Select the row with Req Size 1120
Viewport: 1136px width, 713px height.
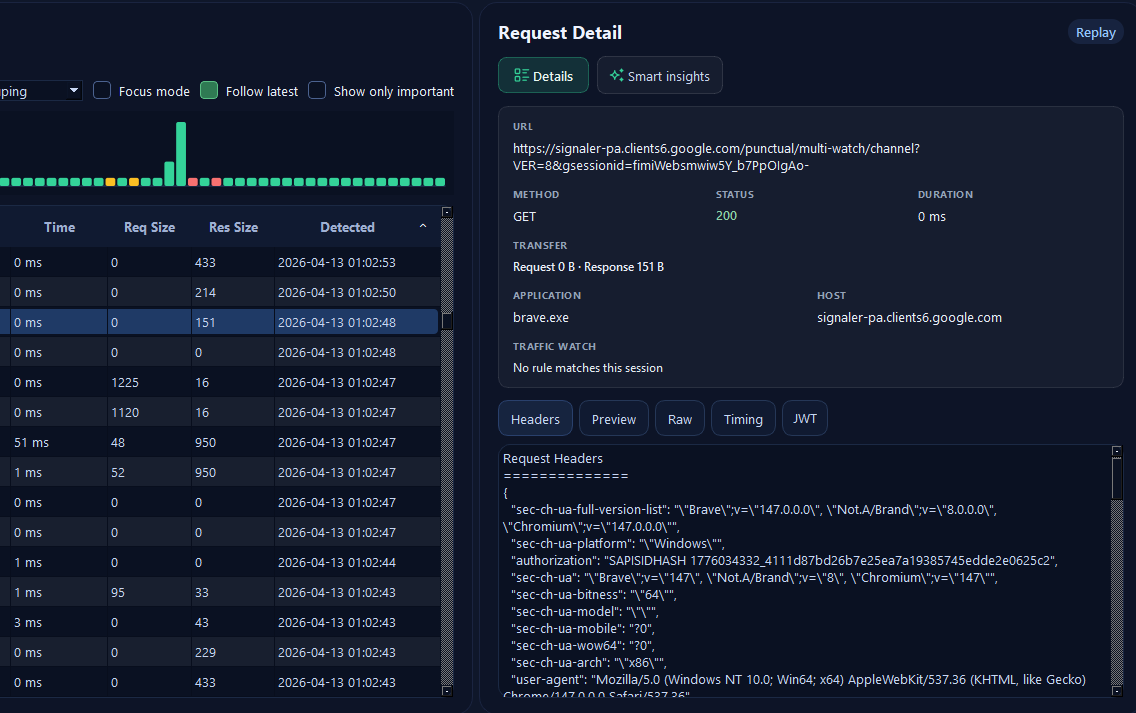tap(219, 412)
